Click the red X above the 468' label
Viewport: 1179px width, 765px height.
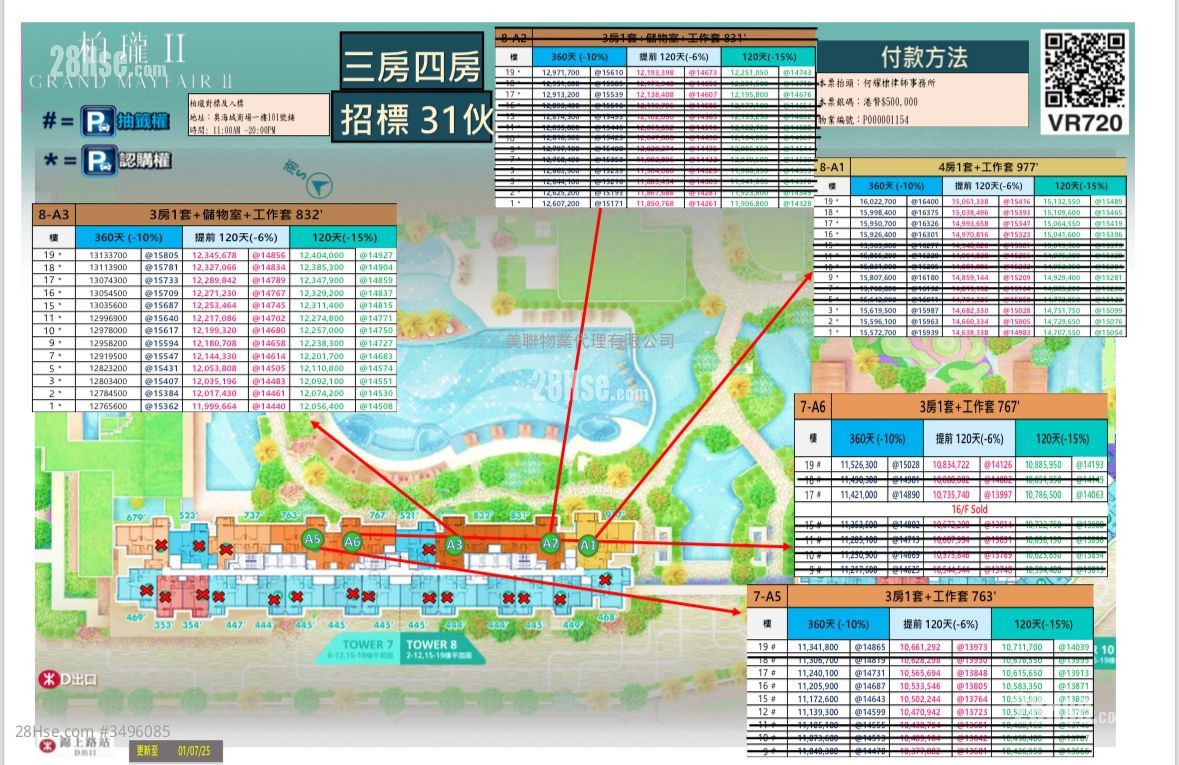point(605,580)
